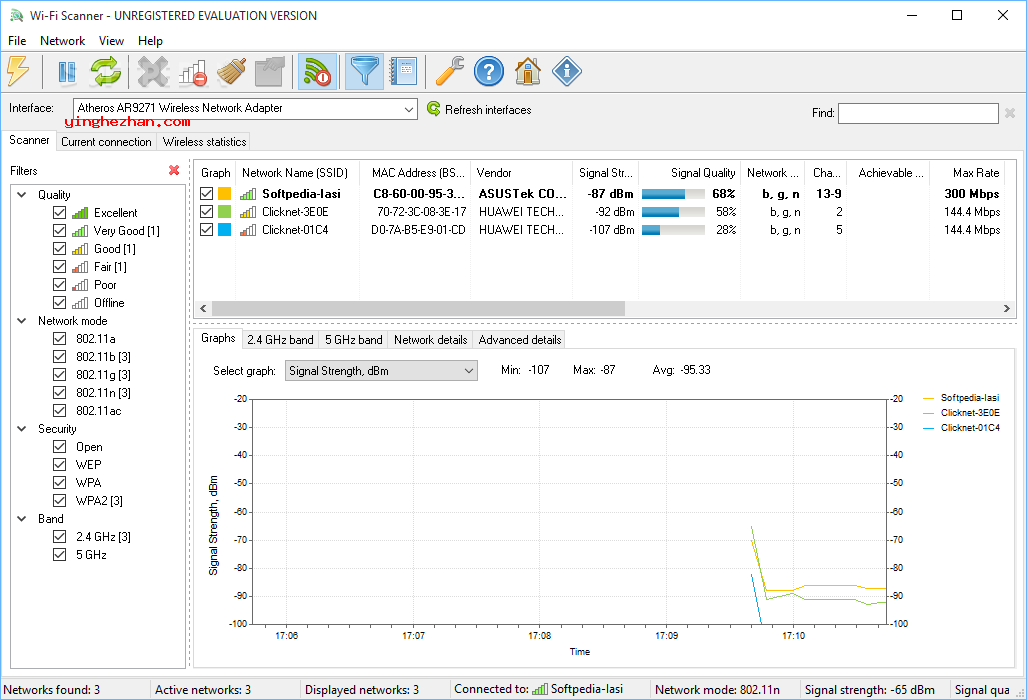This screenshot has height=700, width=1027.
Task: Toggle the Wi-Fi alert toolbar icon
Action: [318, 71]
